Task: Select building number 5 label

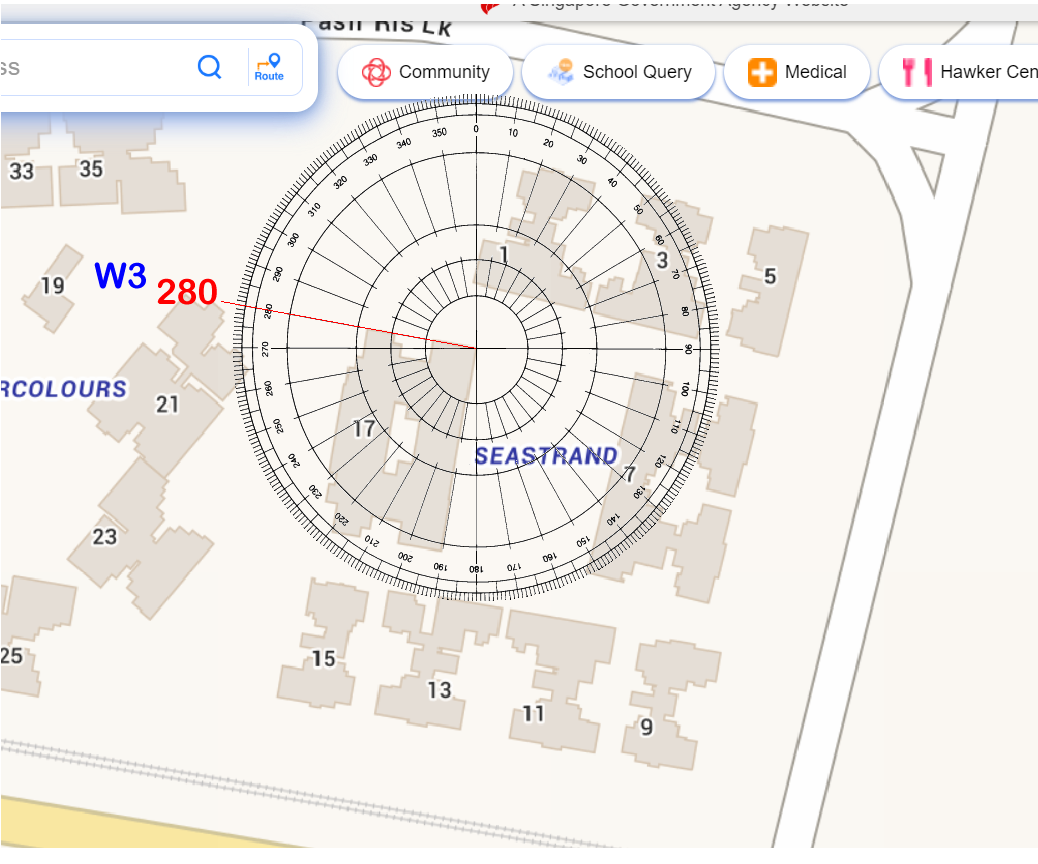Action: [x=769, y=276]
